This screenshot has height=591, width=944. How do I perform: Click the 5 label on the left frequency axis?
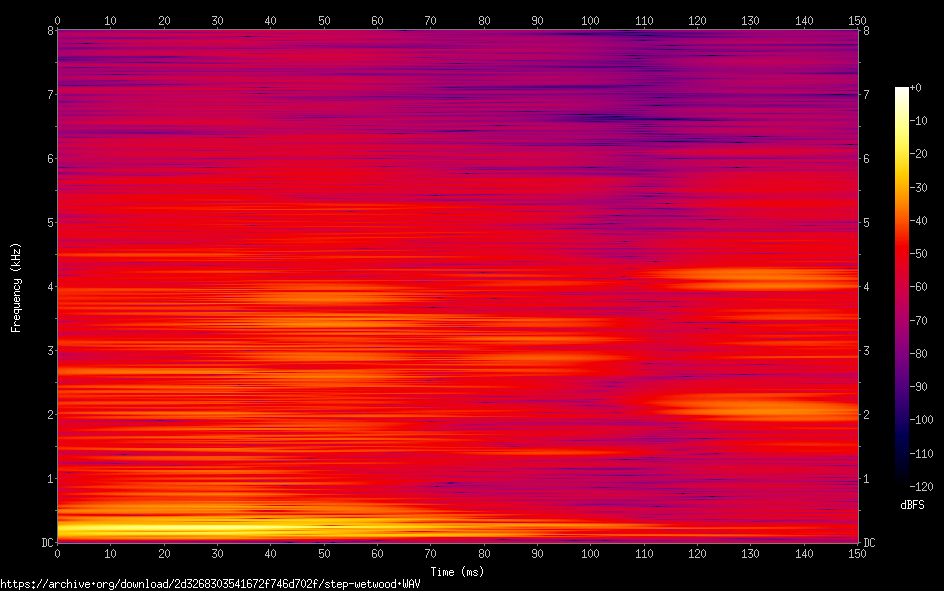click(x=47, y=222)
